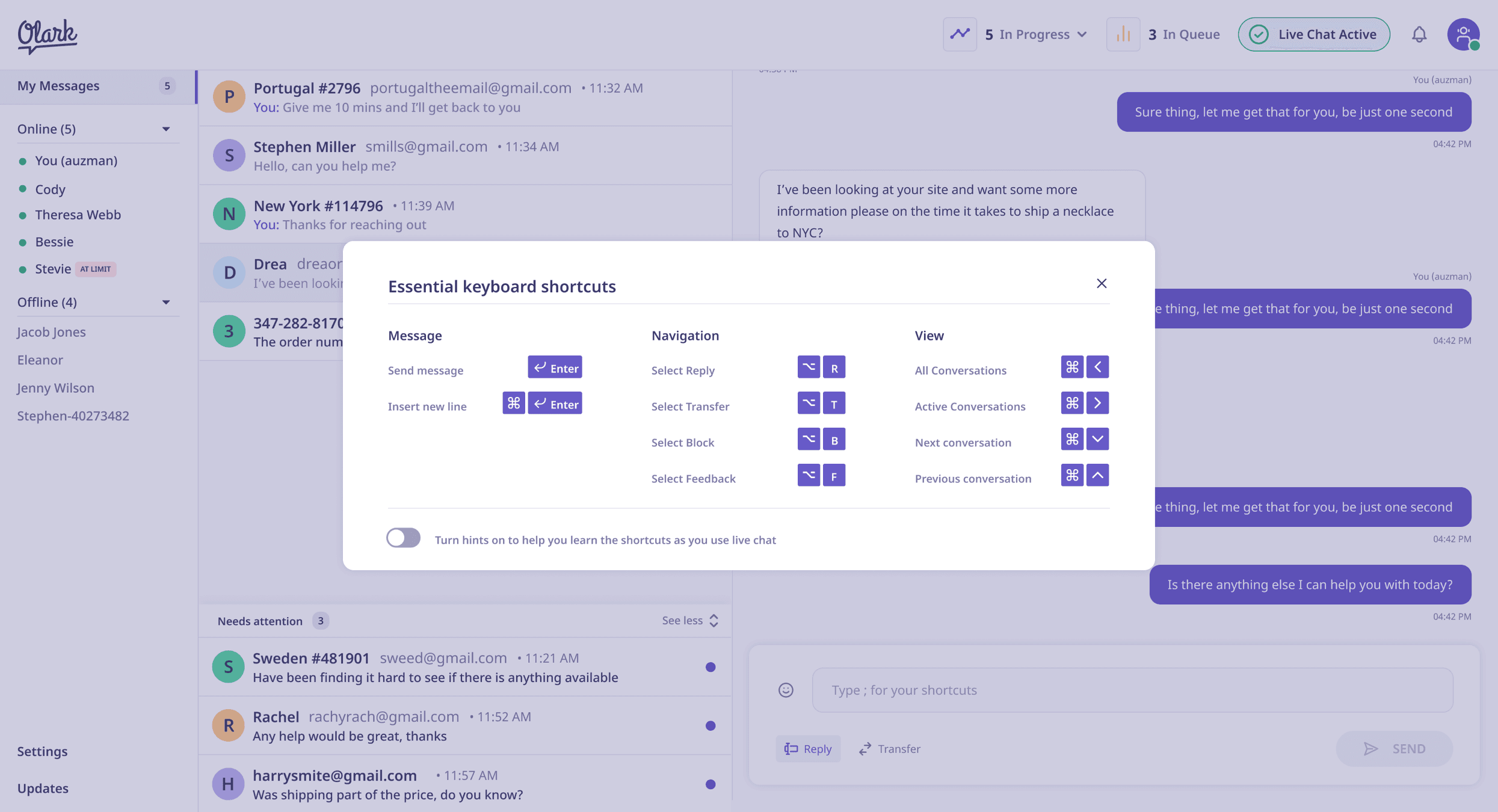The width and height of the screenshot is (1498, 812).
Task: Click Portugal #2796 avatar P
Action: click(229, 96)
